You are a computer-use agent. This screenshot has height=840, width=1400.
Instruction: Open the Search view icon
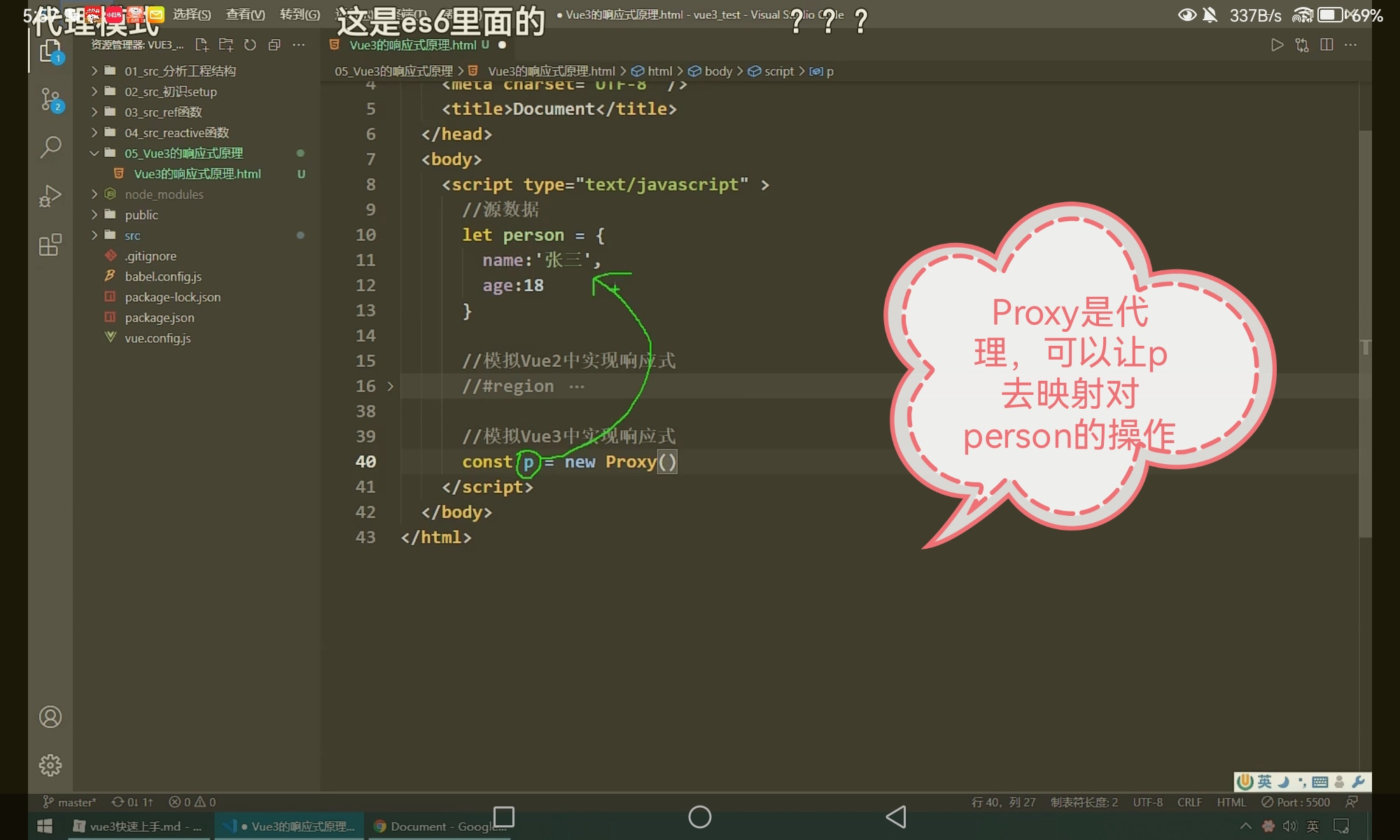[x=50, y=147]
